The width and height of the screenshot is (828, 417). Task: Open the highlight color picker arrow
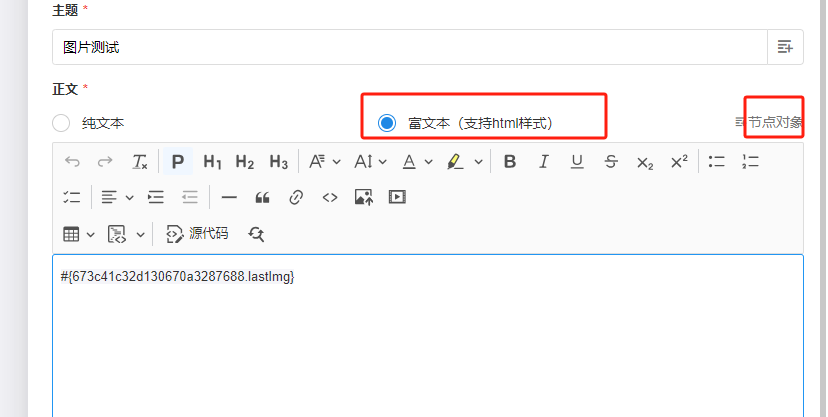[479, 161]
